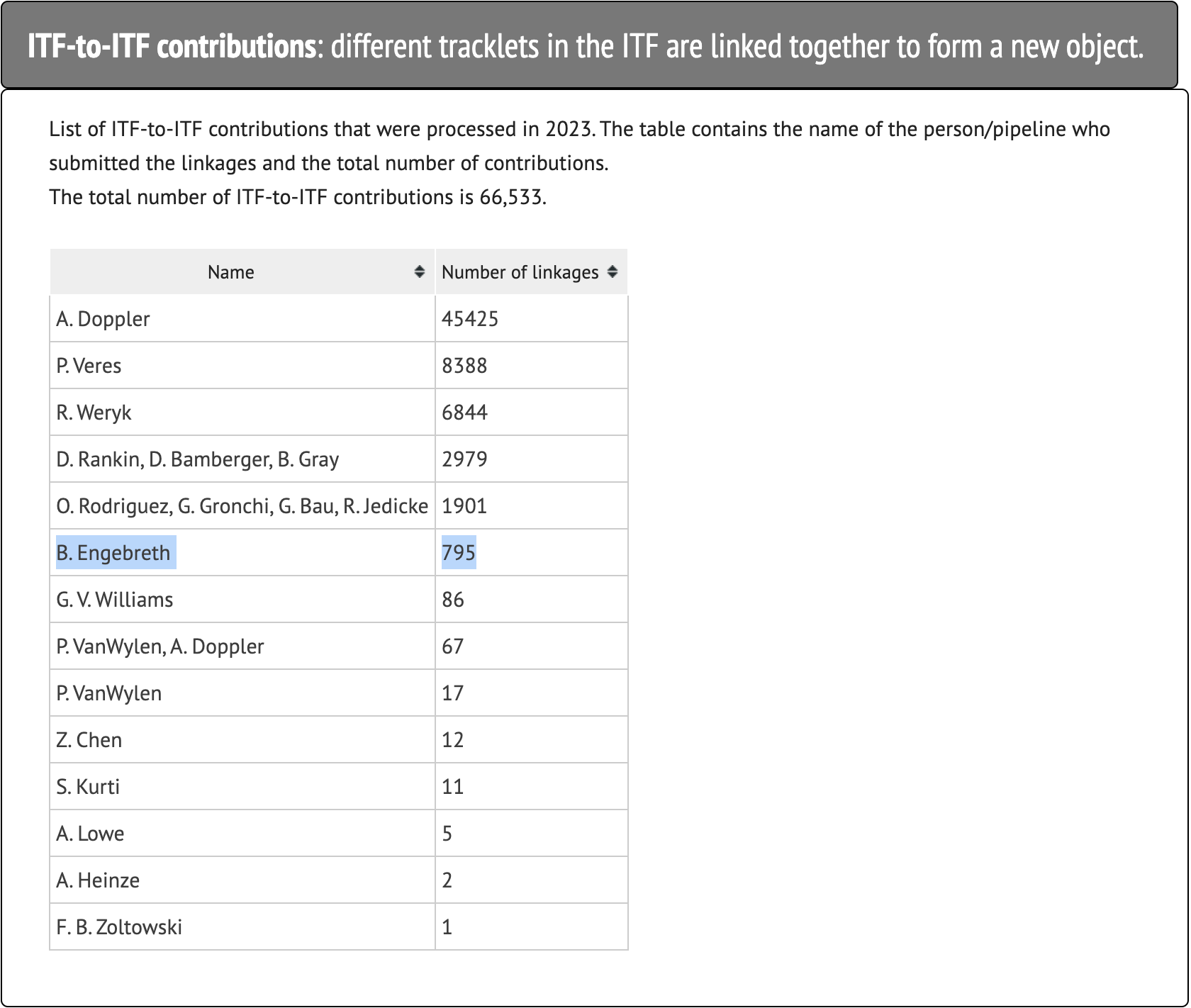Click D. Rankin, D. Bamberger, B. Gray cell
Viewport: 1191px width, 1008px height.
pyautogui.click(x=198, y=459)
